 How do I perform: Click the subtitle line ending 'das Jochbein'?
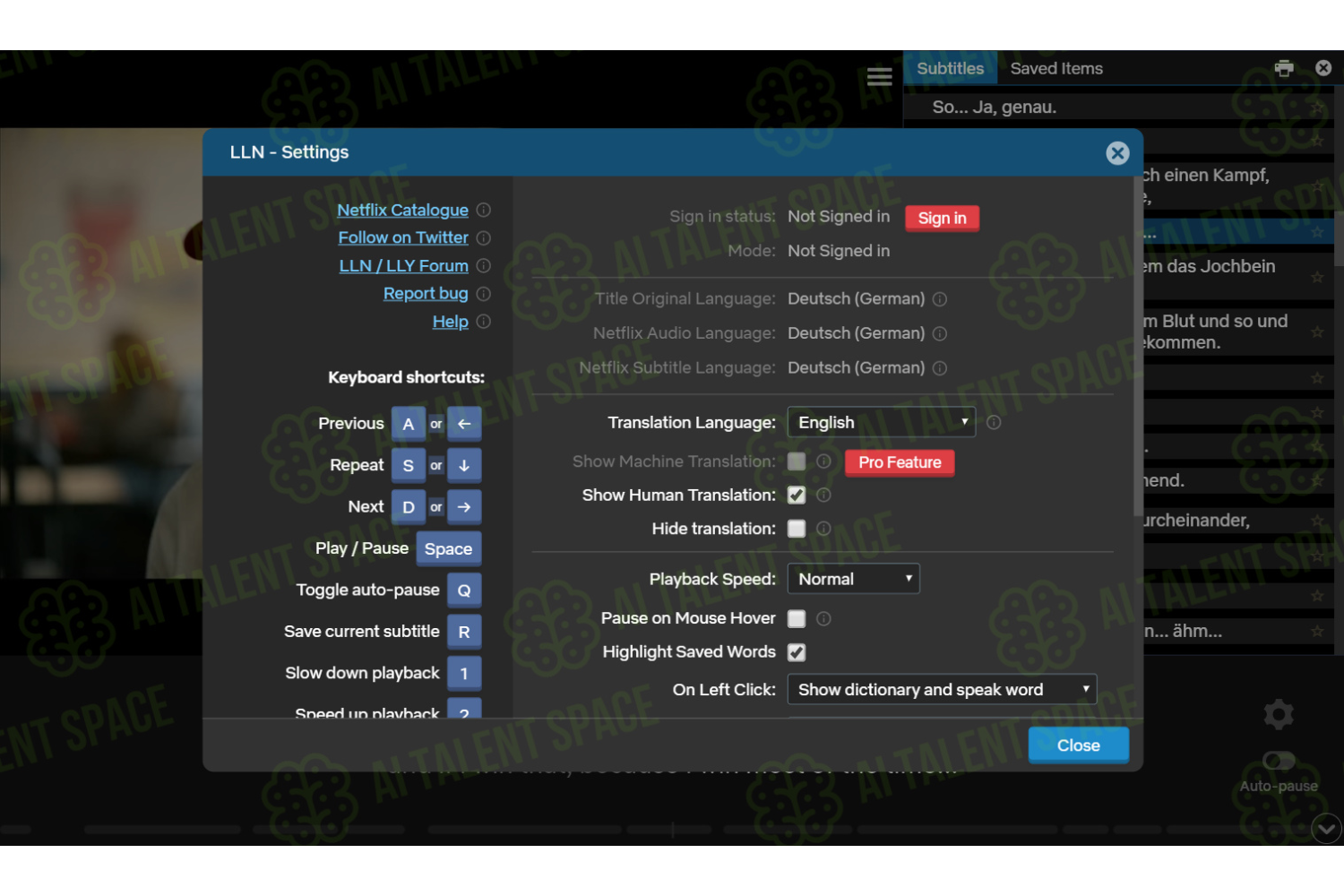point(1208,266)
